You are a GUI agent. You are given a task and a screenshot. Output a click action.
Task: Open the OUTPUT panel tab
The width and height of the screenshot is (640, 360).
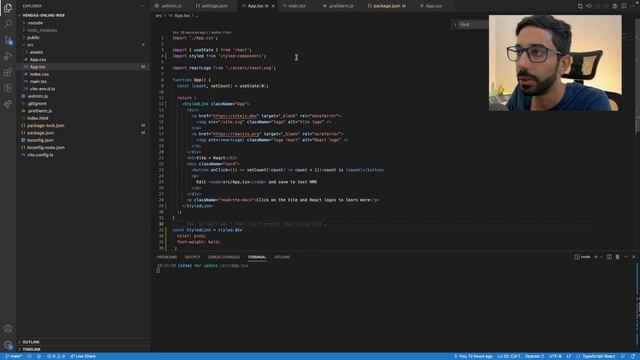click(192, 257)
